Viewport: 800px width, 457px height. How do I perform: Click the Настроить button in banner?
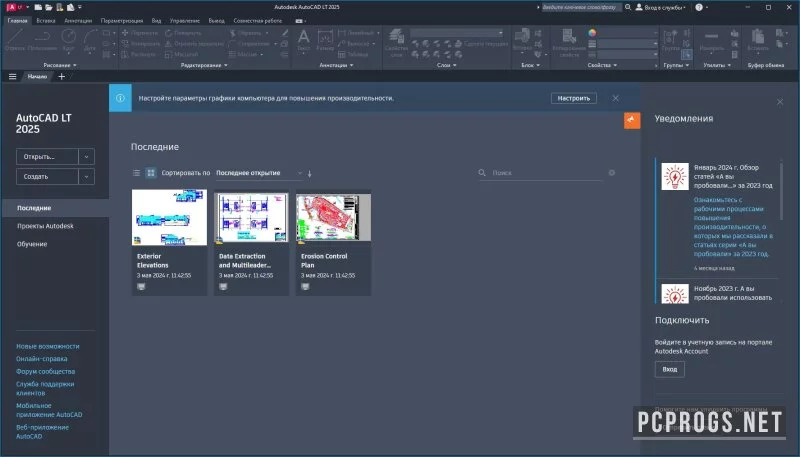(573, 98)
